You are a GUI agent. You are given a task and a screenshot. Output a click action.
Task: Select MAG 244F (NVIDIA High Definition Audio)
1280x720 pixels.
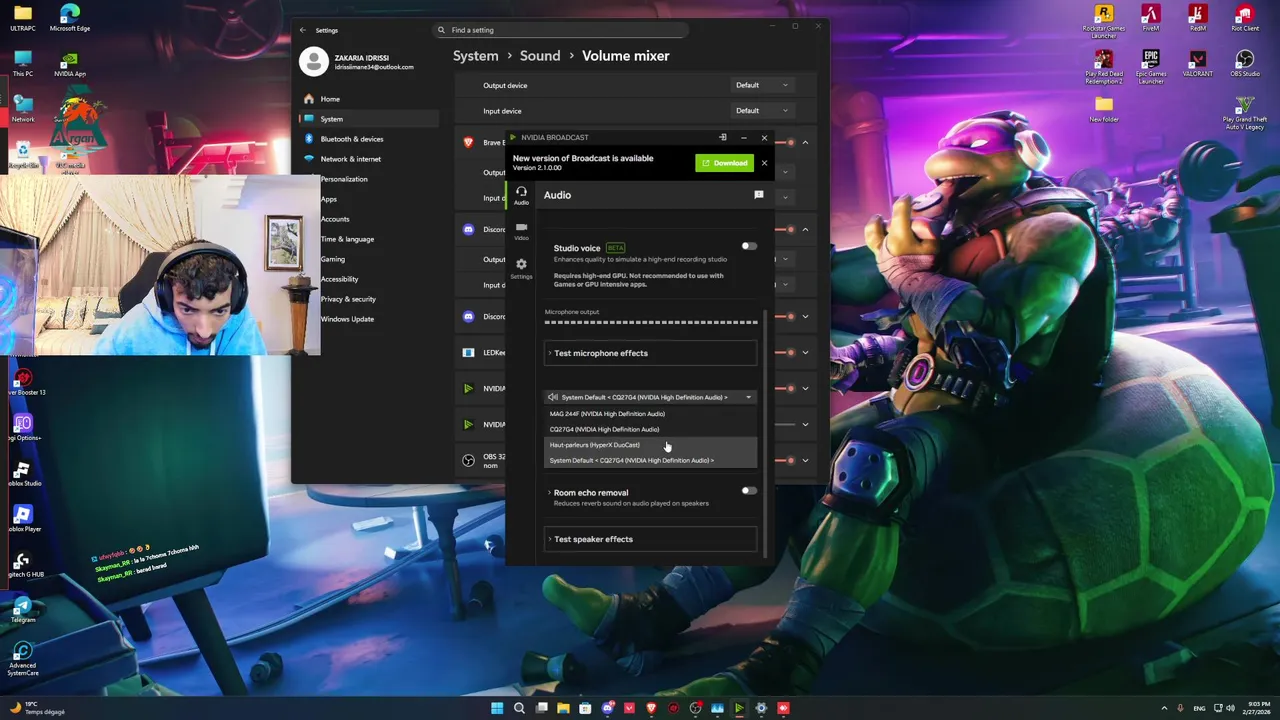point(651,414)
